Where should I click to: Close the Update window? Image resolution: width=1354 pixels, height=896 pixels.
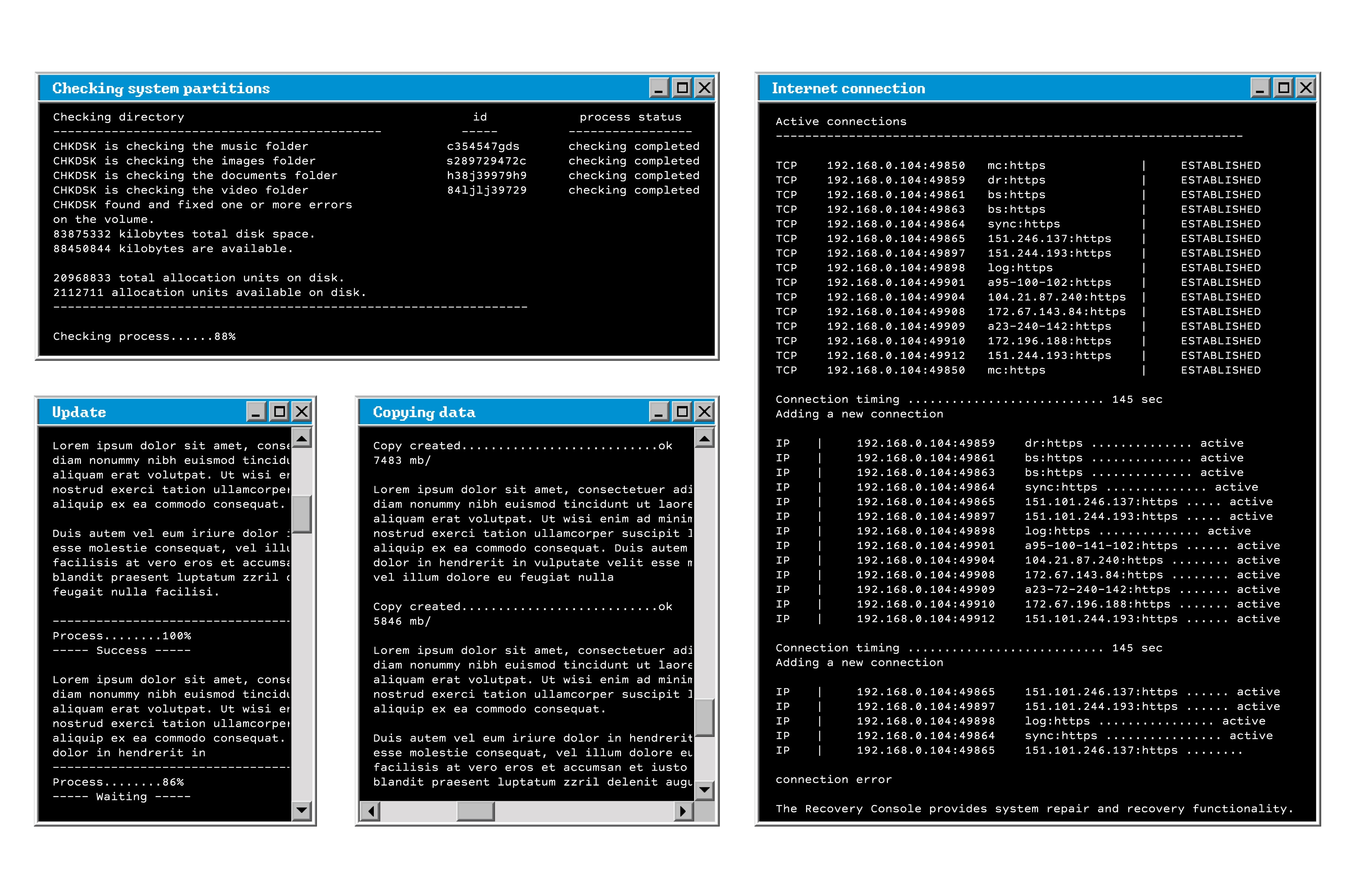pyautogui.click(x=302, y=412)
